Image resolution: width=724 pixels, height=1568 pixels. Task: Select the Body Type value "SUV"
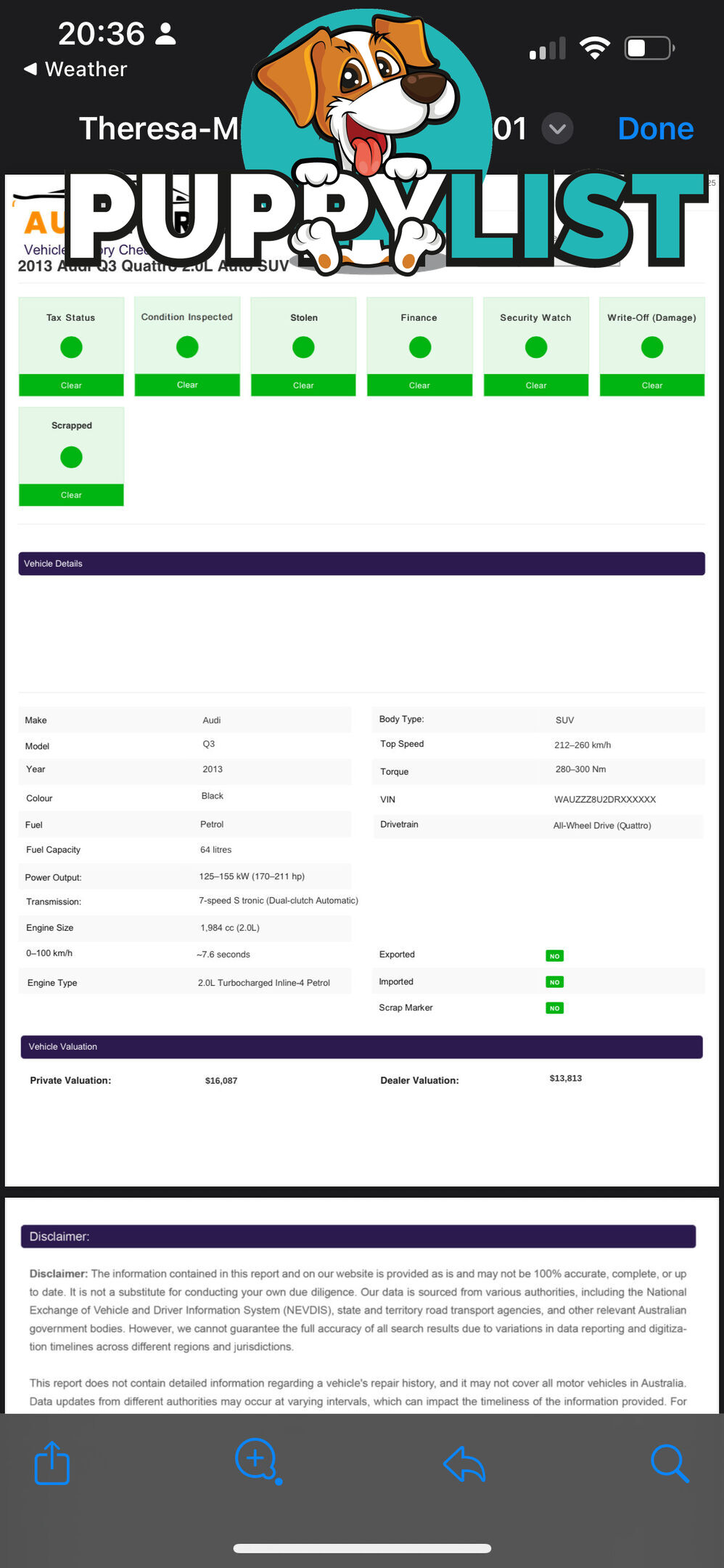565,720
